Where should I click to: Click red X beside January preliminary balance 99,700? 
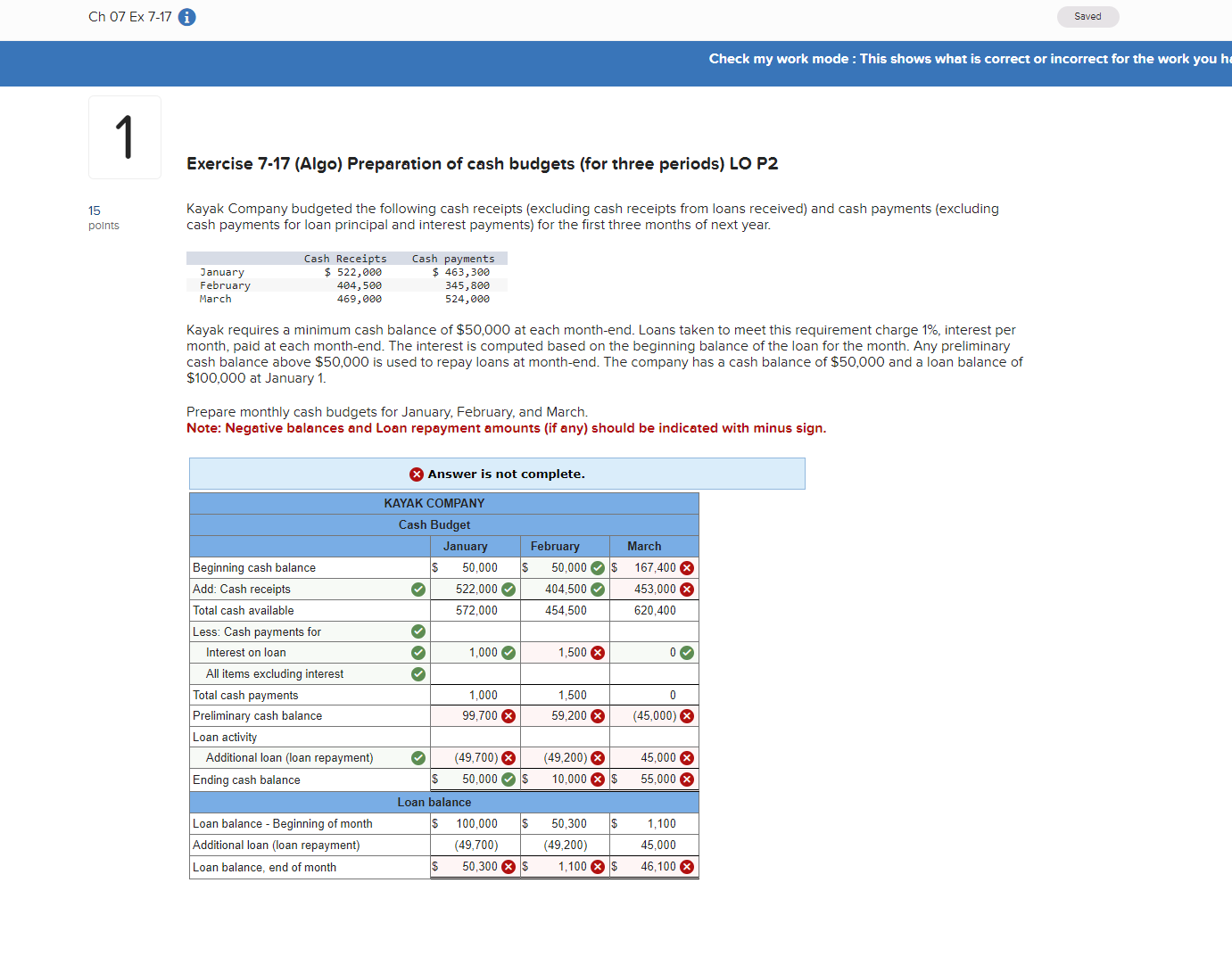(509, 716)
